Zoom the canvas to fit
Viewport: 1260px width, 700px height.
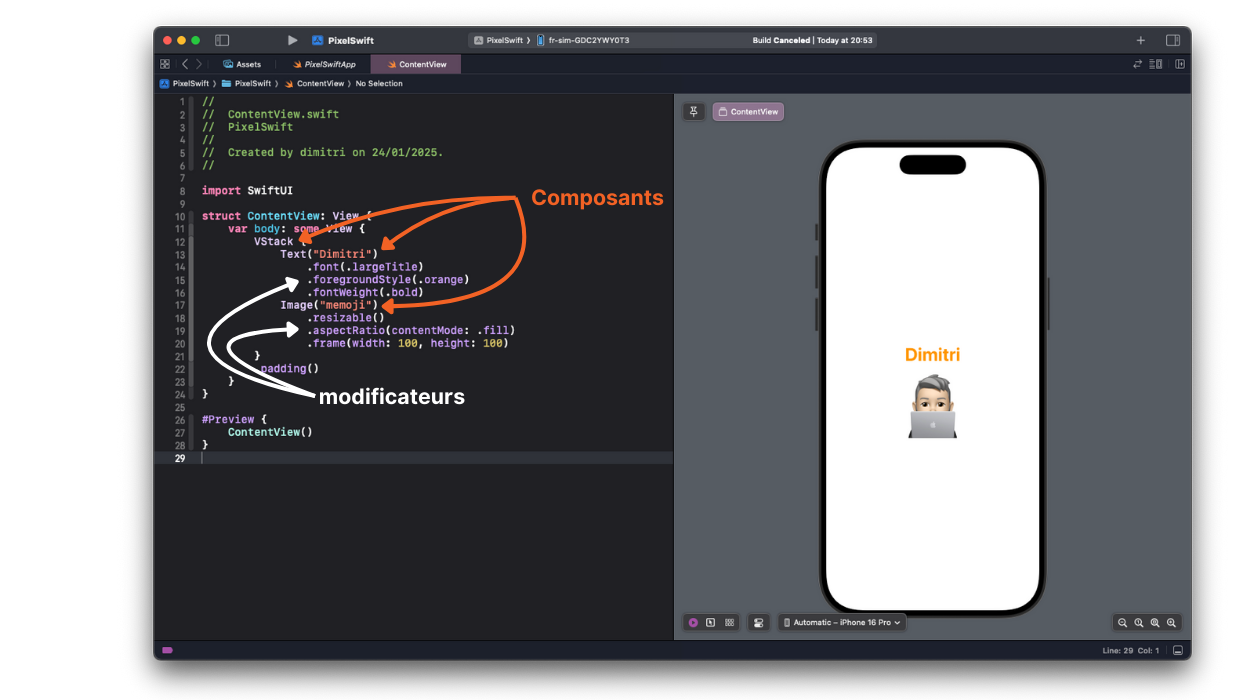point(1155,622)
